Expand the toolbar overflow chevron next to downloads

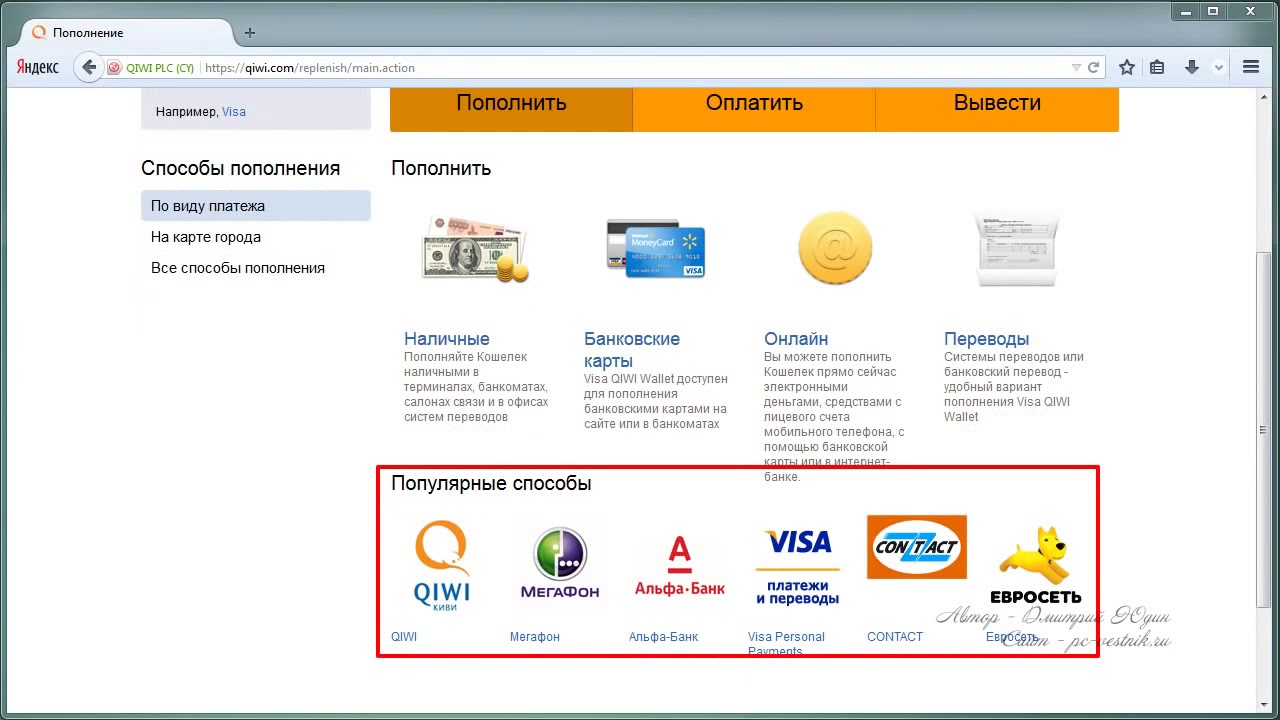(1219, 68)
